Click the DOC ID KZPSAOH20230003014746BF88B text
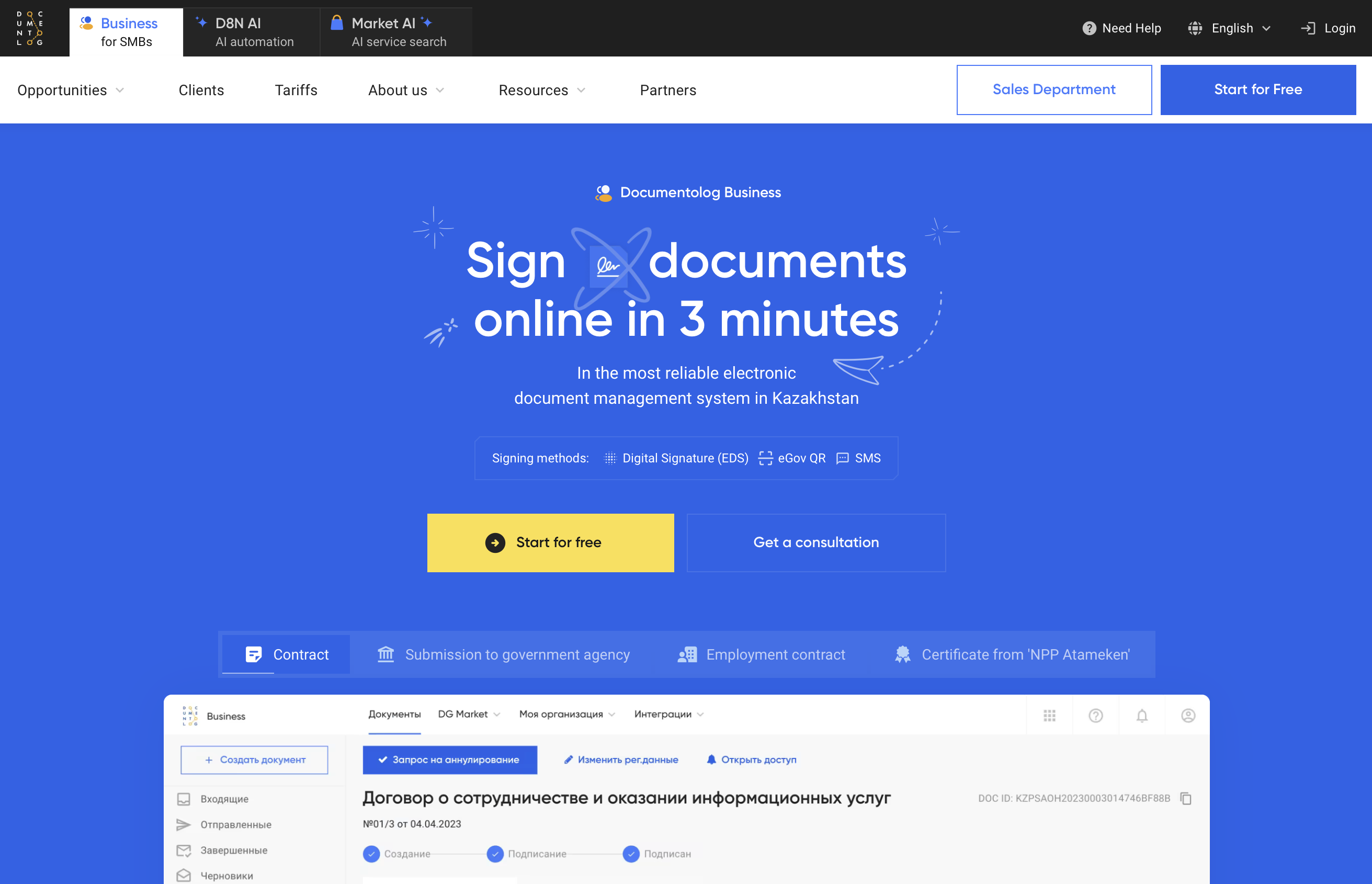 (1073, 798)
